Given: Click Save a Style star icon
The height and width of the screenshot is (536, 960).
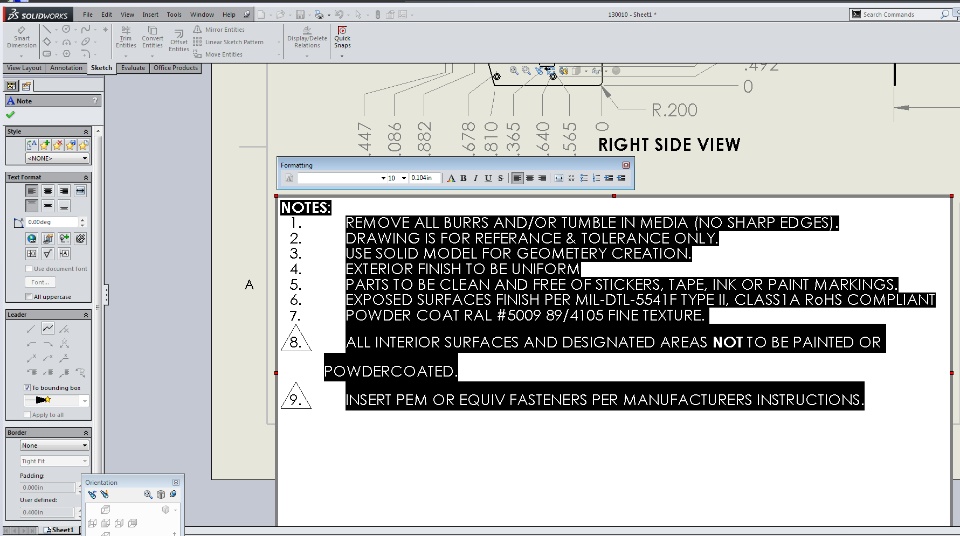Looking at the screenshot, I should click(70, 145).
